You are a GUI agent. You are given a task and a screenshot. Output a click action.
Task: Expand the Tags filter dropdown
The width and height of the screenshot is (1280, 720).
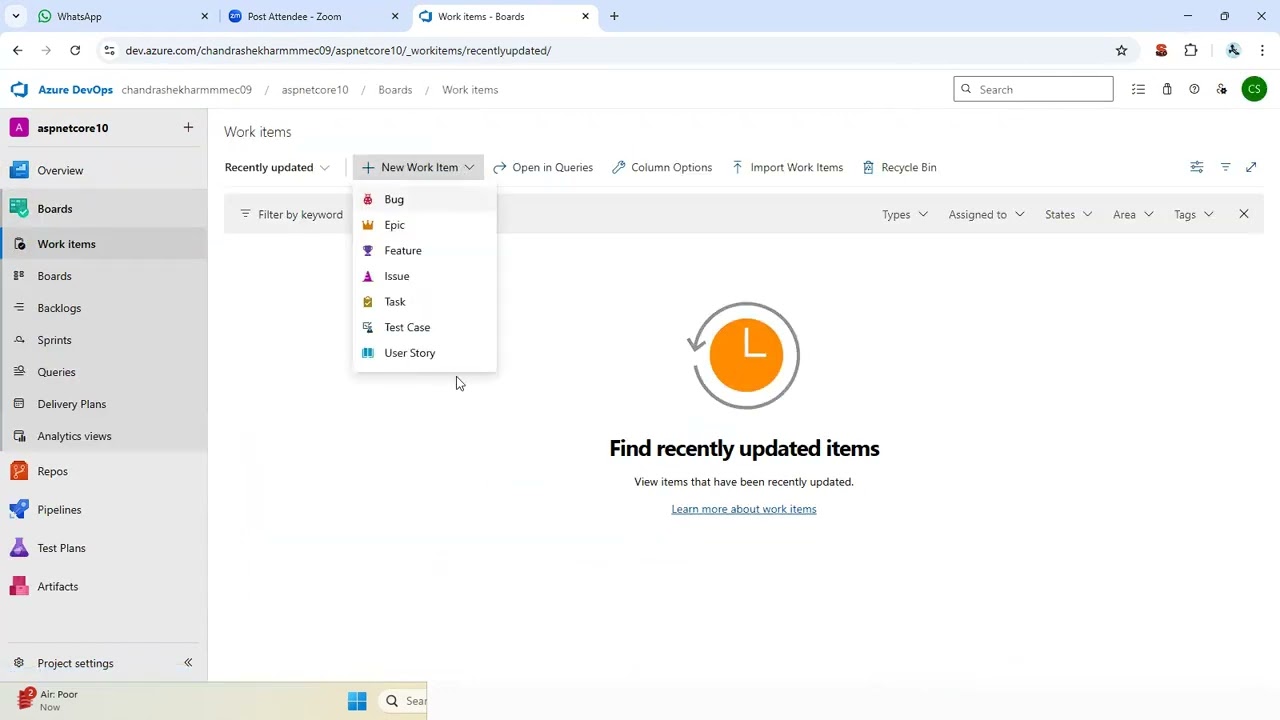click(x=1194, y=214)
